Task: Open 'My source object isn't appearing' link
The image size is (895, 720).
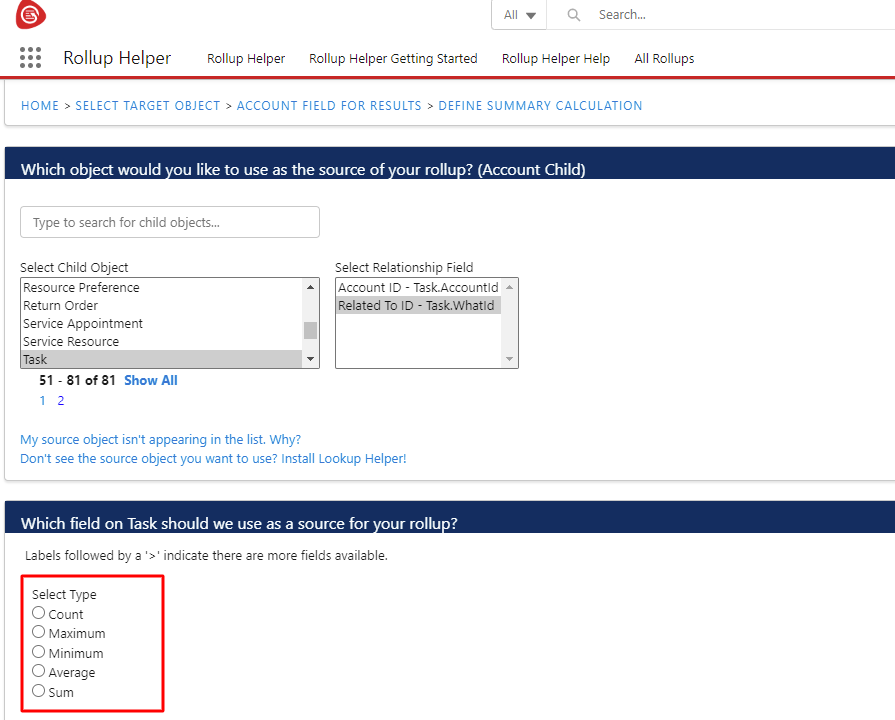Action: (x=160, y=440)
